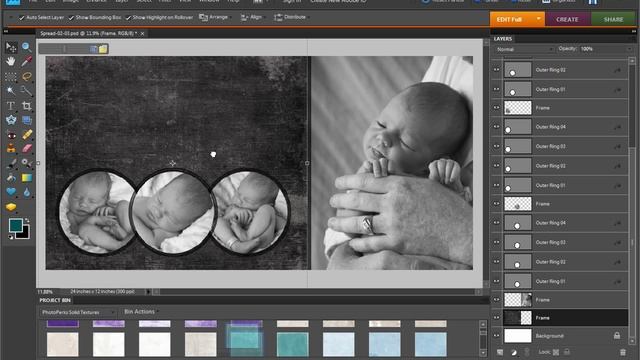Select the Spot Healing bandage tool
The image size is (640, 360).
click(27, 135)
